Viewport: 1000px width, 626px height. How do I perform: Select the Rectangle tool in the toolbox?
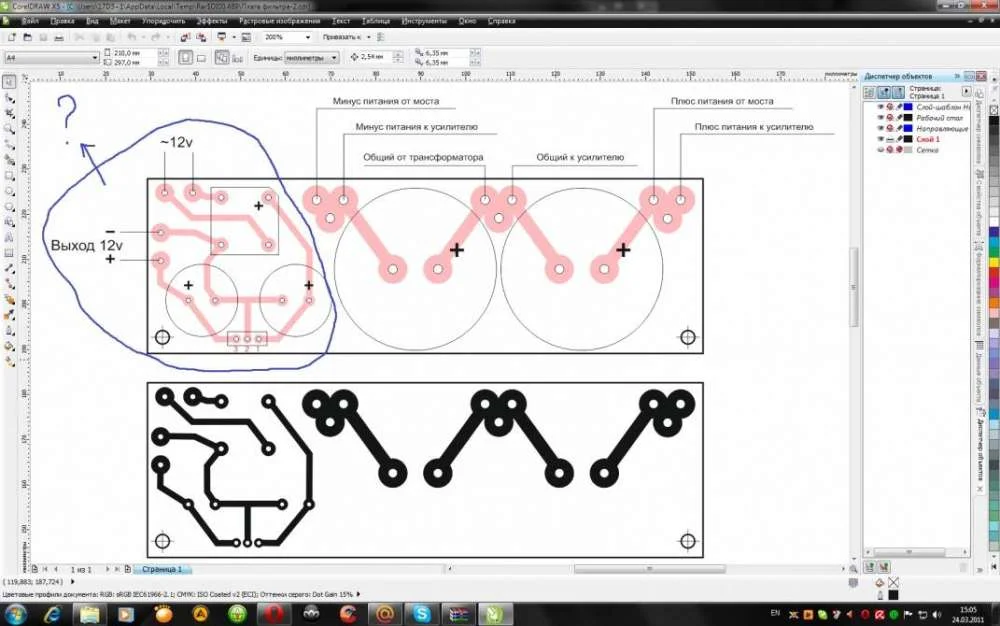(x=9, y=176)
